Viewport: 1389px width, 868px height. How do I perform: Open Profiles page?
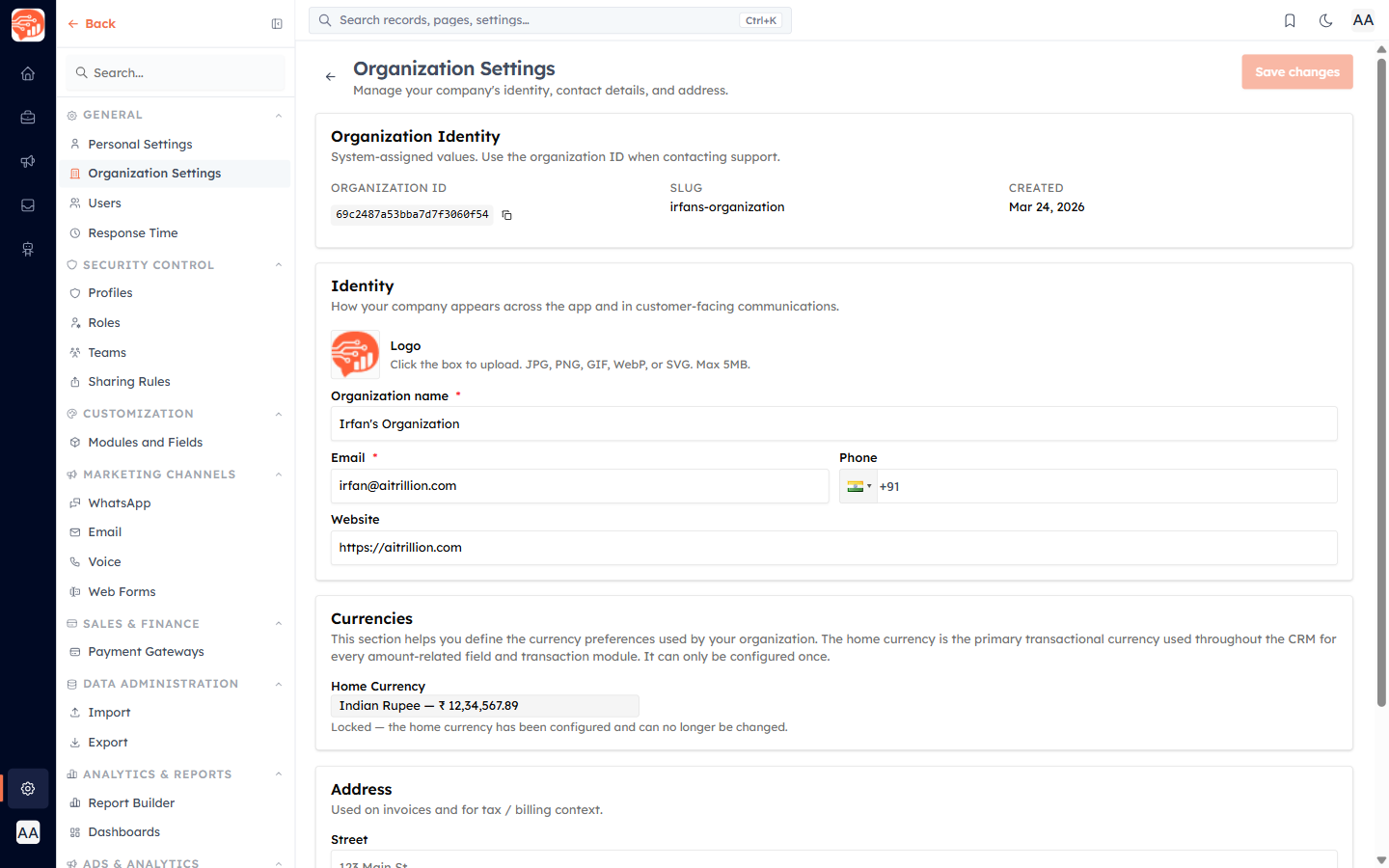coord(176,293)
